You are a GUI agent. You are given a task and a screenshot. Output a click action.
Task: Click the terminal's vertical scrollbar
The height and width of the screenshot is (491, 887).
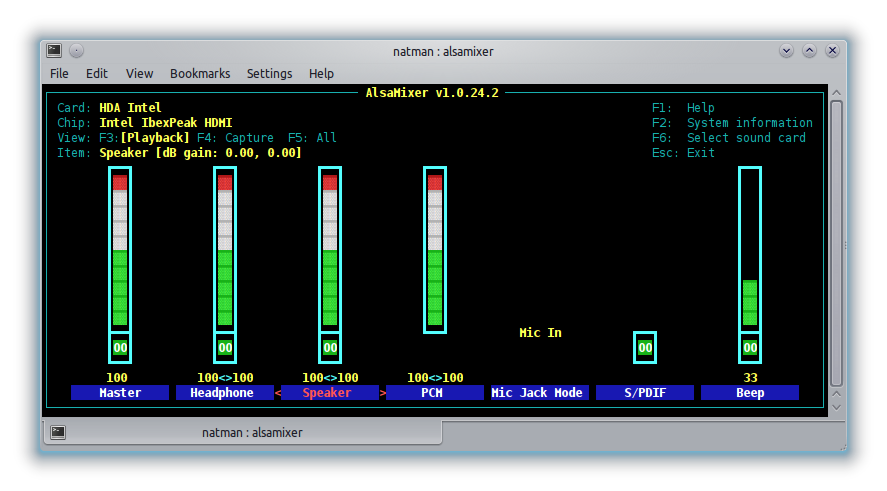(836, 240)
